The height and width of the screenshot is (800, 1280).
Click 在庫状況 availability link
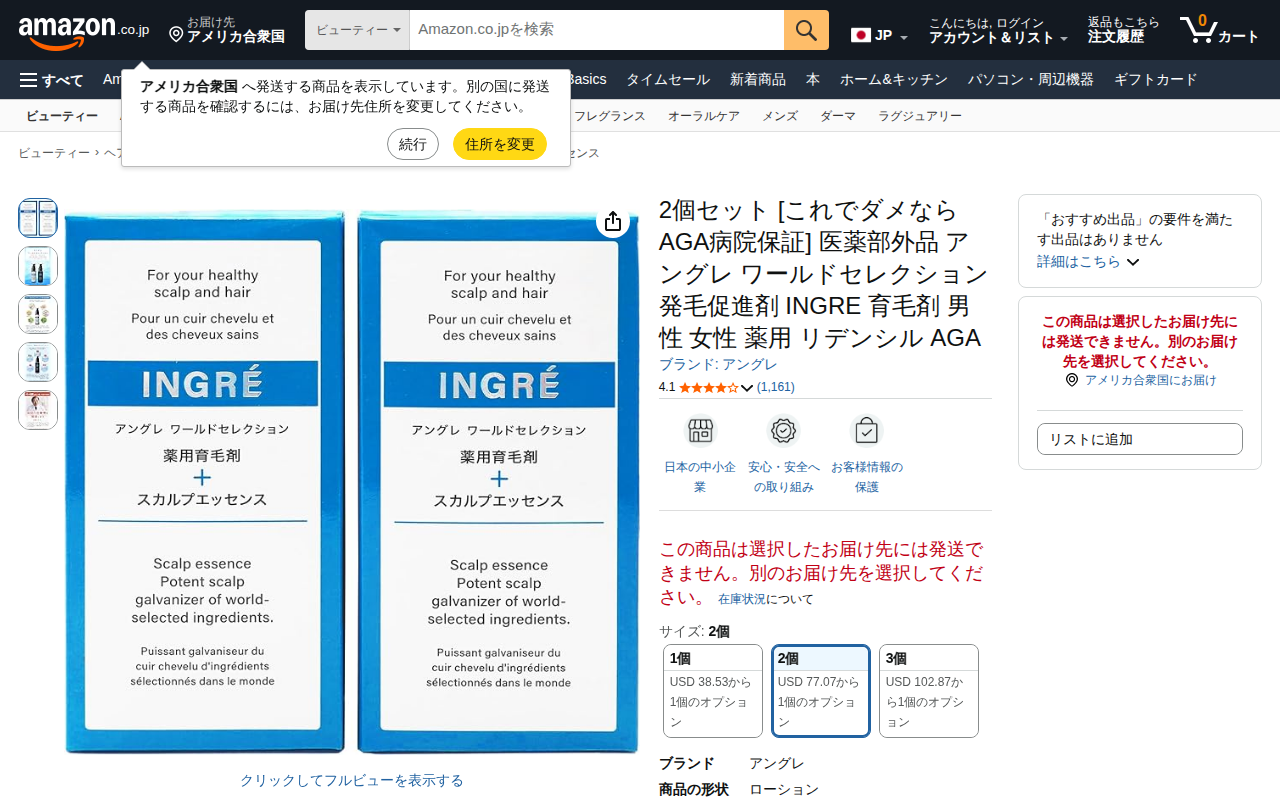tap(742, 599)
